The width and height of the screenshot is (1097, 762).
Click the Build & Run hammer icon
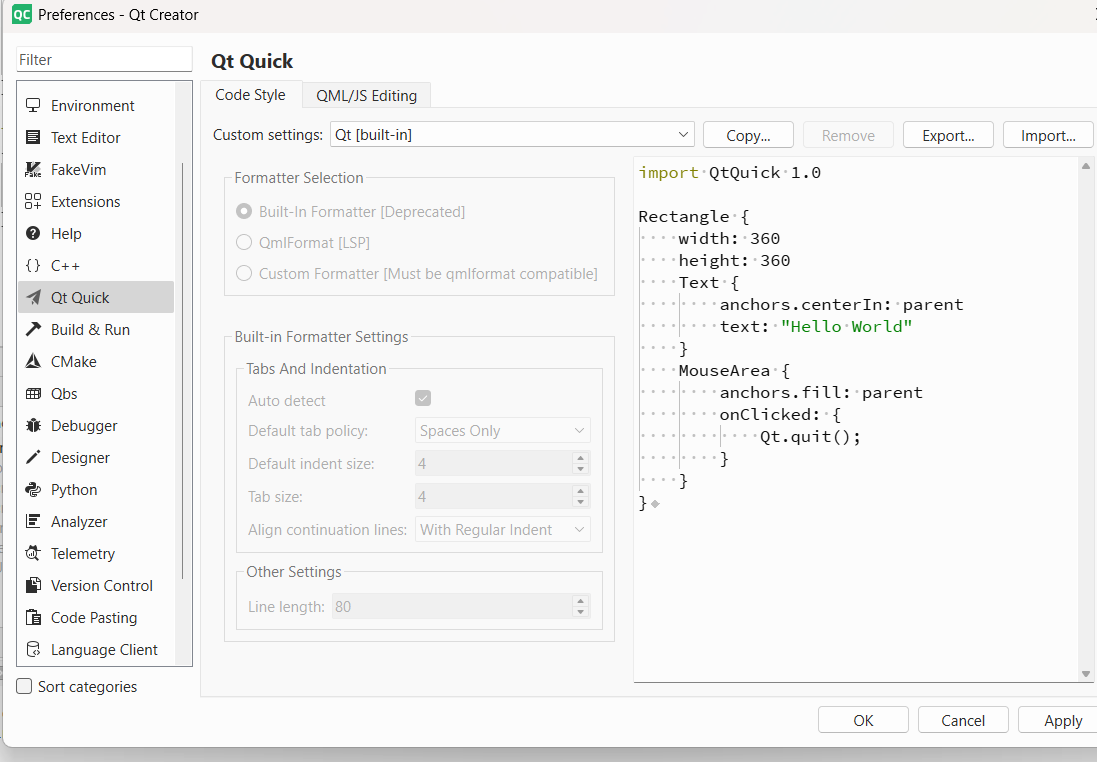(x=33, y=330)
